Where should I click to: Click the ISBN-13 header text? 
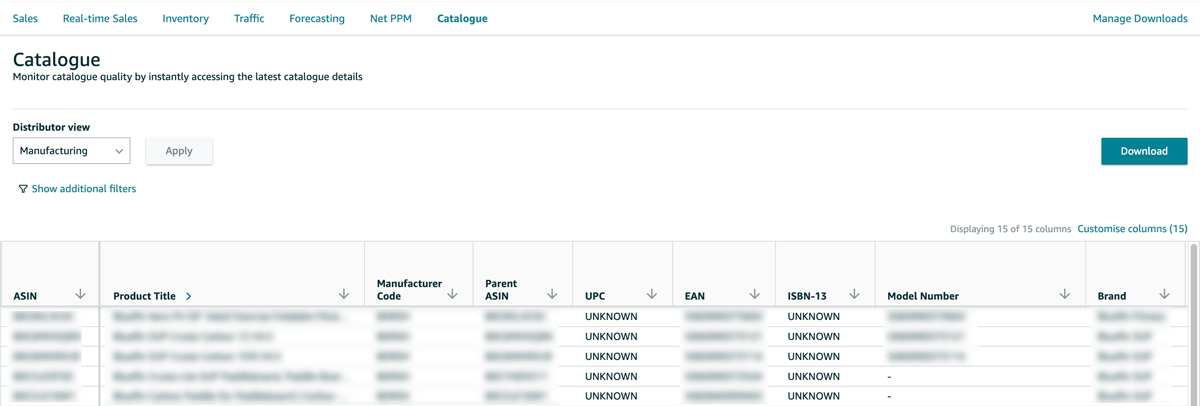pyautogui.click(x=809, y=296)
